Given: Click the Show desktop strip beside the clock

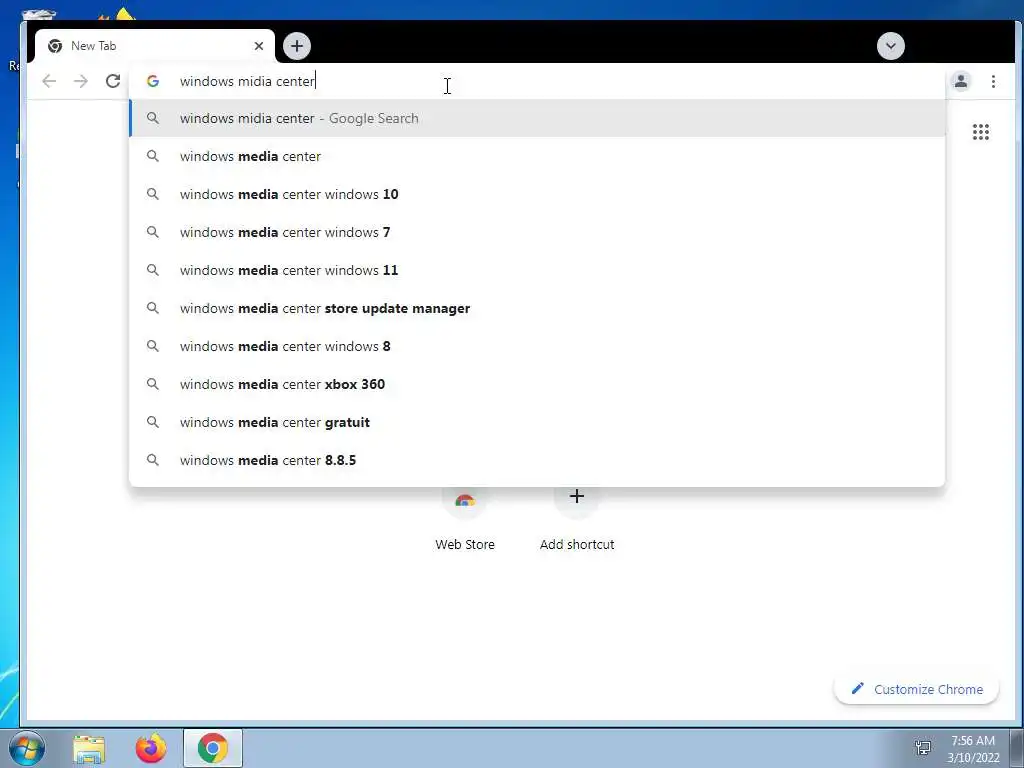Looking at the screenshot, I should pos(1017,748).
